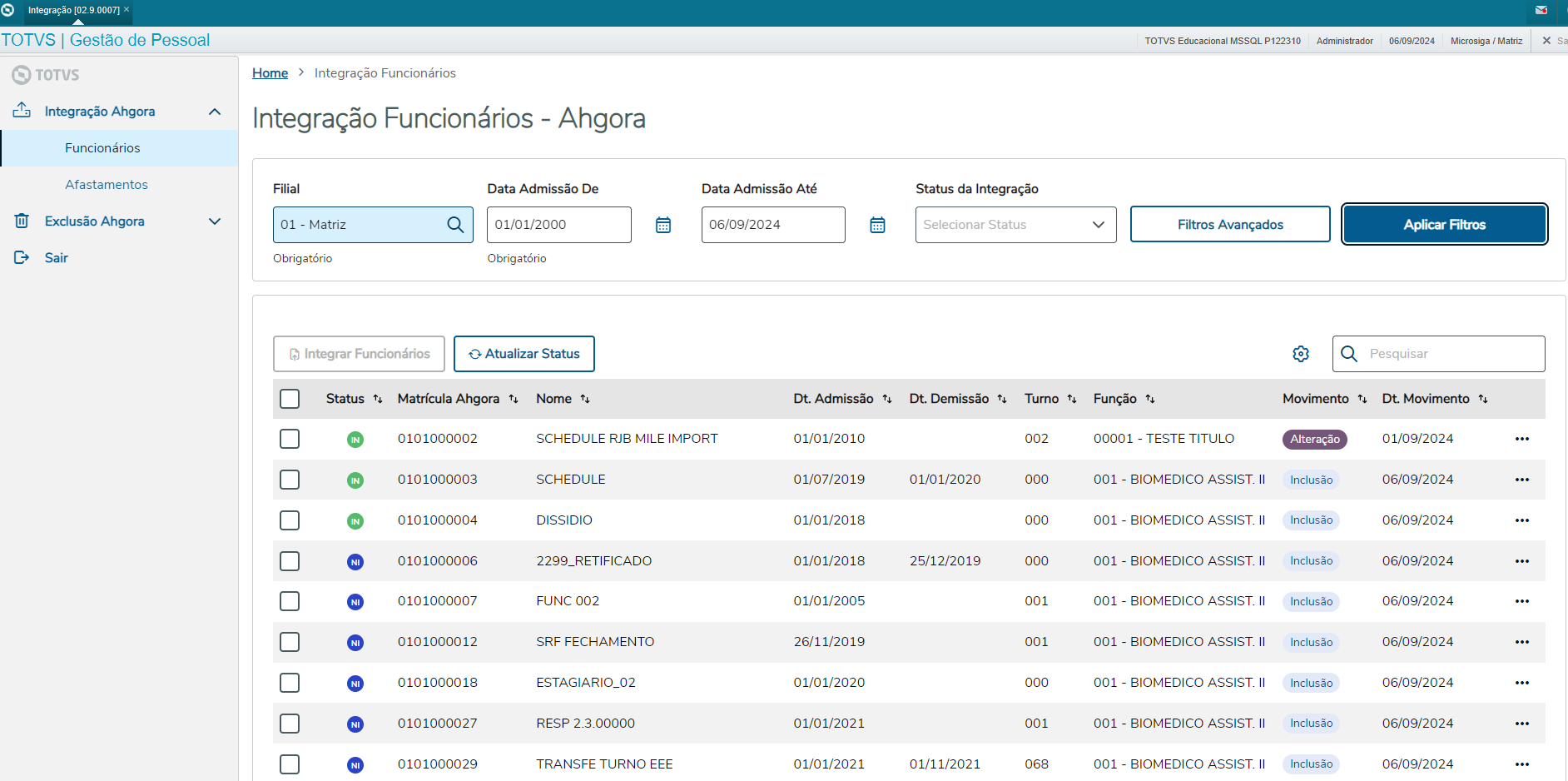Sort table by Status column

[378, 399]
